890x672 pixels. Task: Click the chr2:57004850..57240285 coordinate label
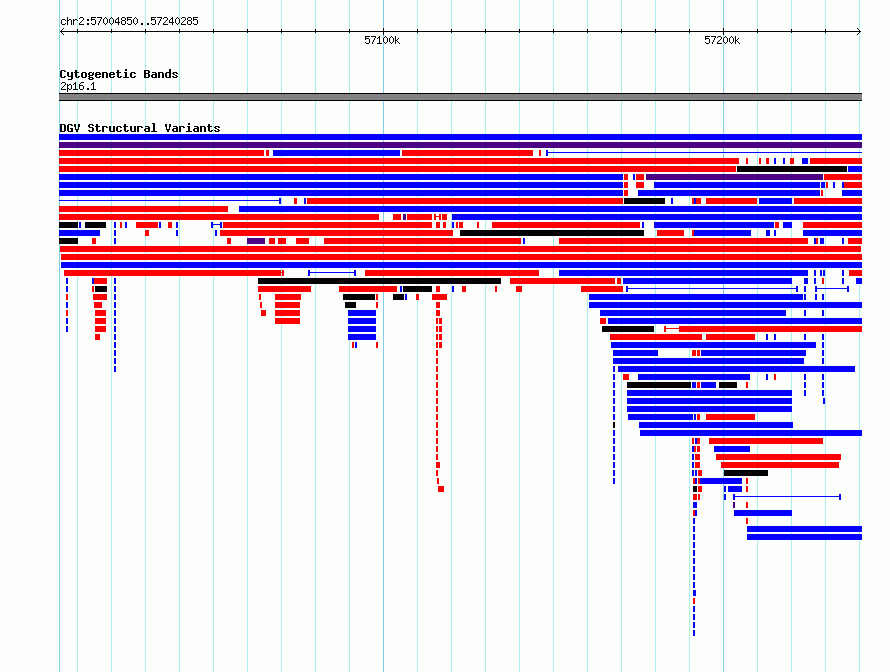(129, 21)
